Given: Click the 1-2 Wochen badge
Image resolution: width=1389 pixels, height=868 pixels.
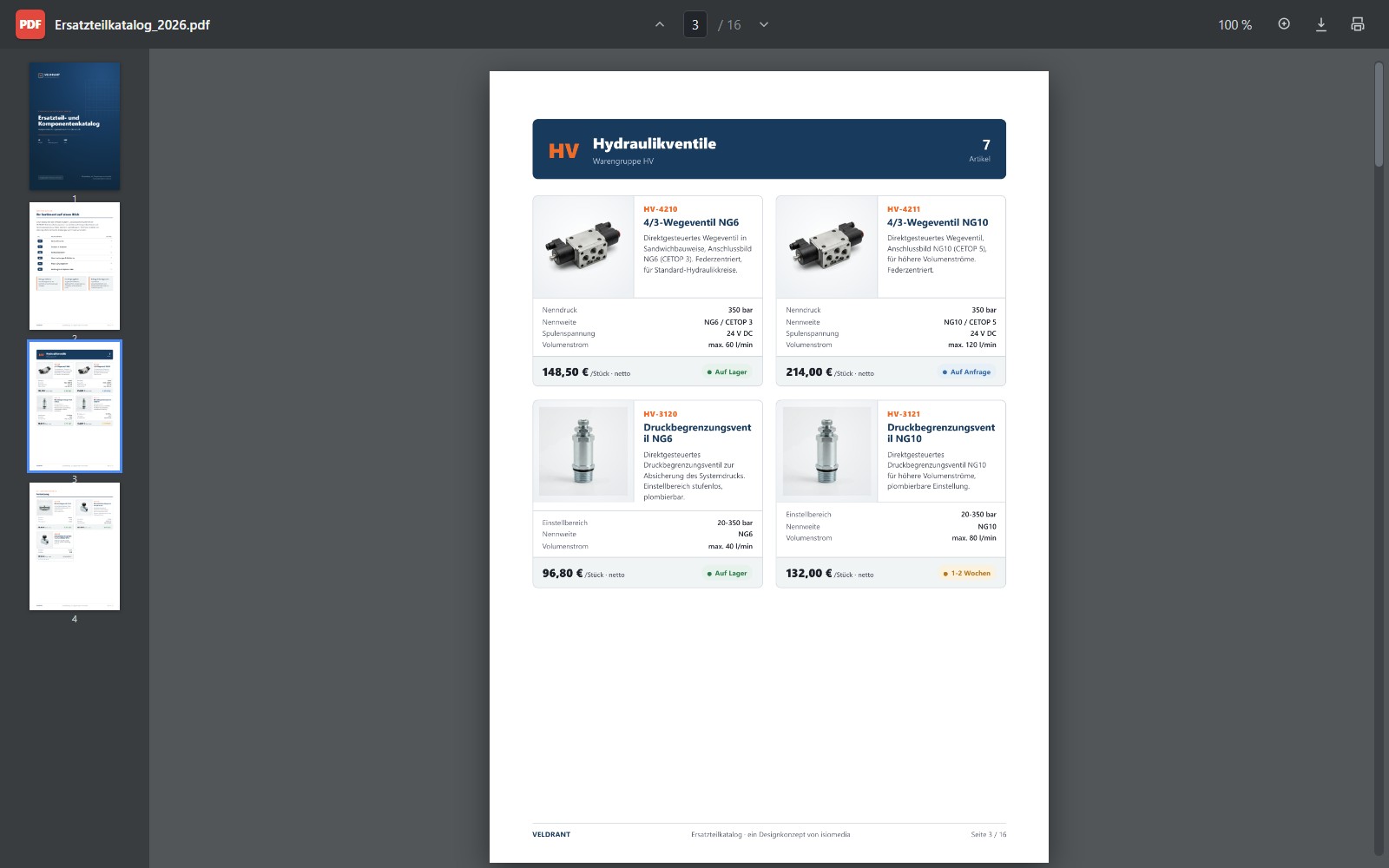Looking at the screenshot, I should click(x=966, y=573).
